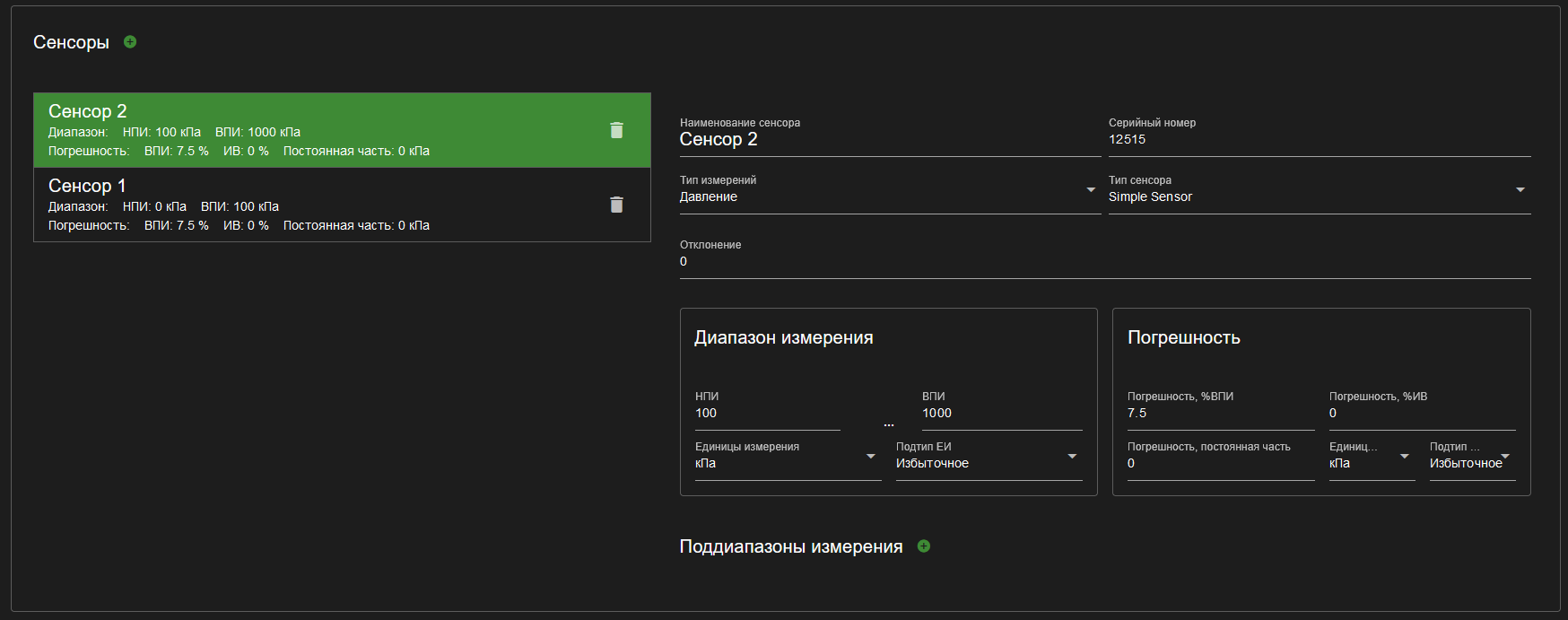Focus the Погрешность, %ВПИ field

click(x=1221, y=409)
